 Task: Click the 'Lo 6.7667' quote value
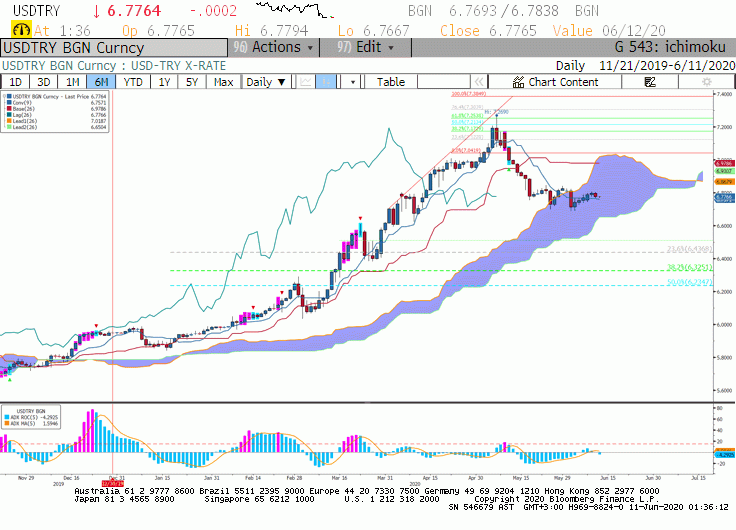374,31
